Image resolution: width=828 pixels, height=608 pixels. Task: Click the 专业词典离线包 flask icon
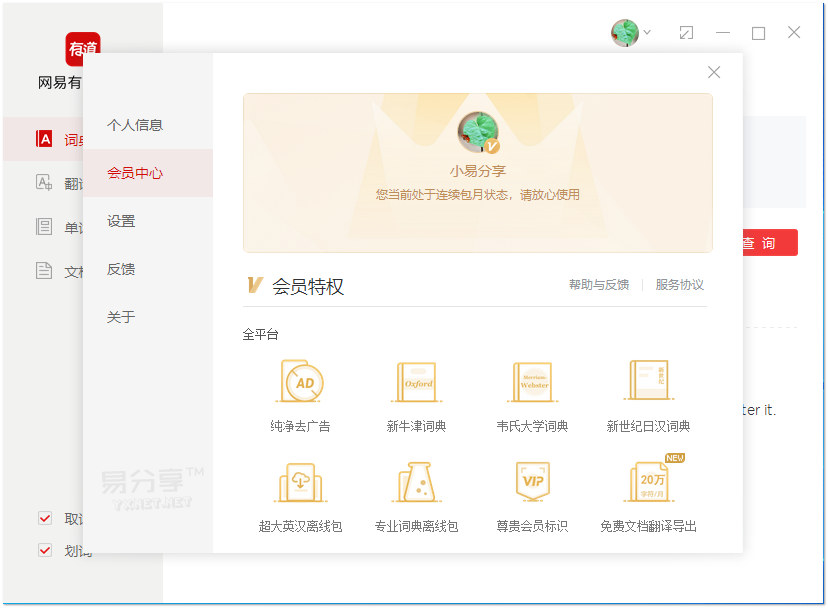tap(416, 485)
